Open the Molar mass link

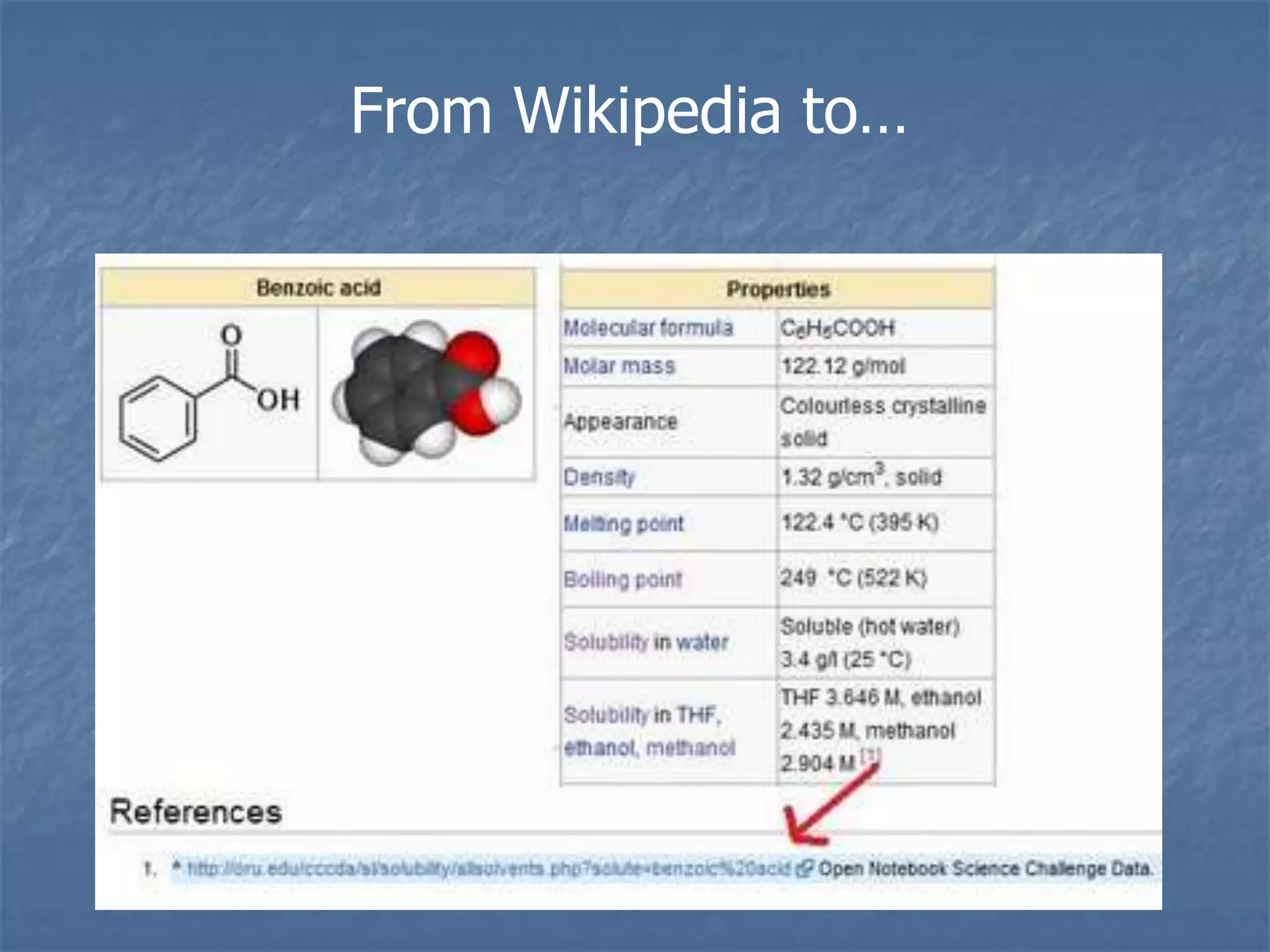point(619,366)
